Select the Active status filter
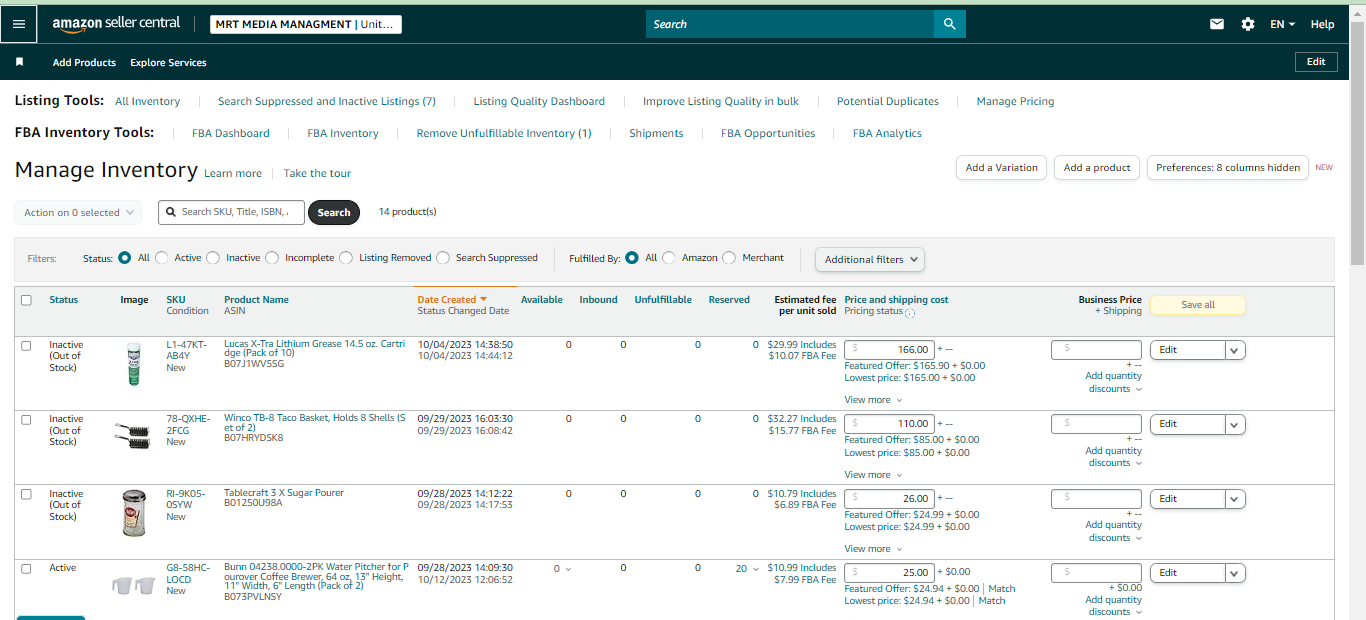 [x=162, y=258]
